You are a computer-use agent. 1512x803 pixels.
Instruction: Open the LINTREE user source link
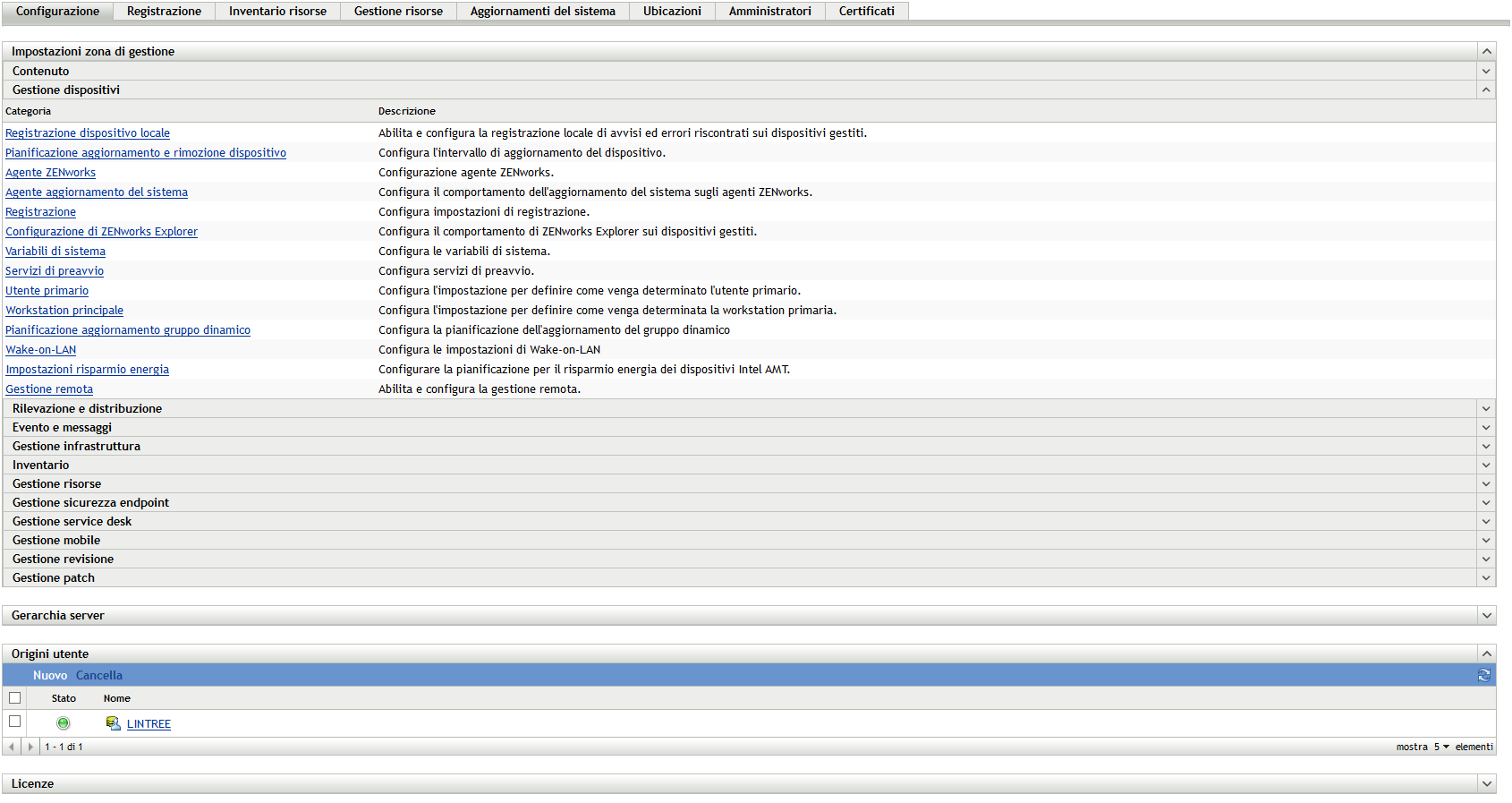(x=149, y=724)
